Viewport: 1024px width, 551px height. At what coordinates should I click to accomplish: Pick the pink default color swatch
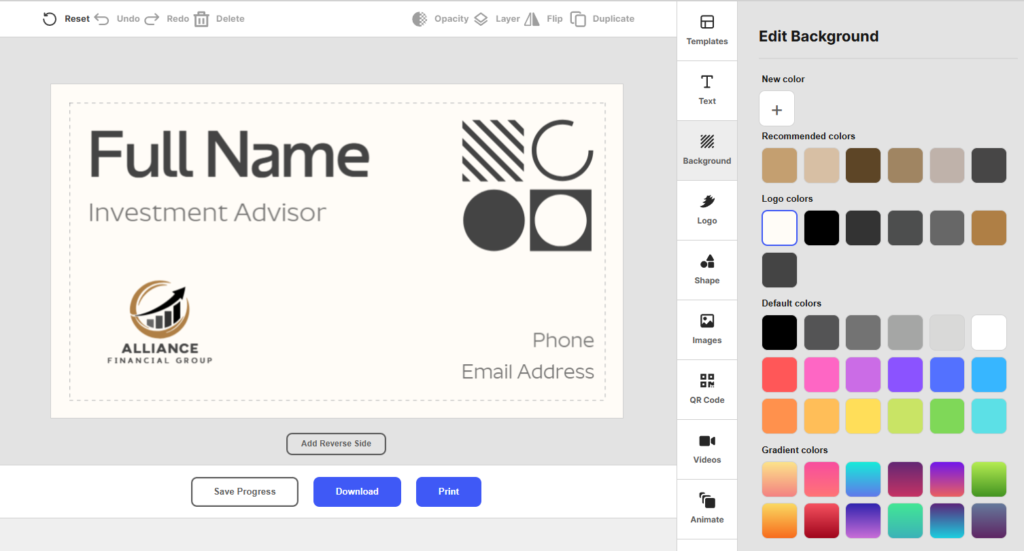pyautogui.click(x=821, y=374)
